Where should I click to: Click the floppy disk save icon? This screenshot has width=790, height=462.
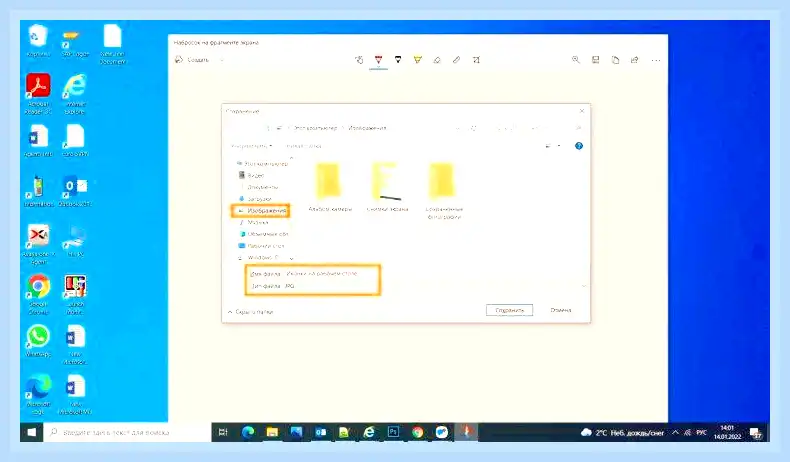[596, 60]
